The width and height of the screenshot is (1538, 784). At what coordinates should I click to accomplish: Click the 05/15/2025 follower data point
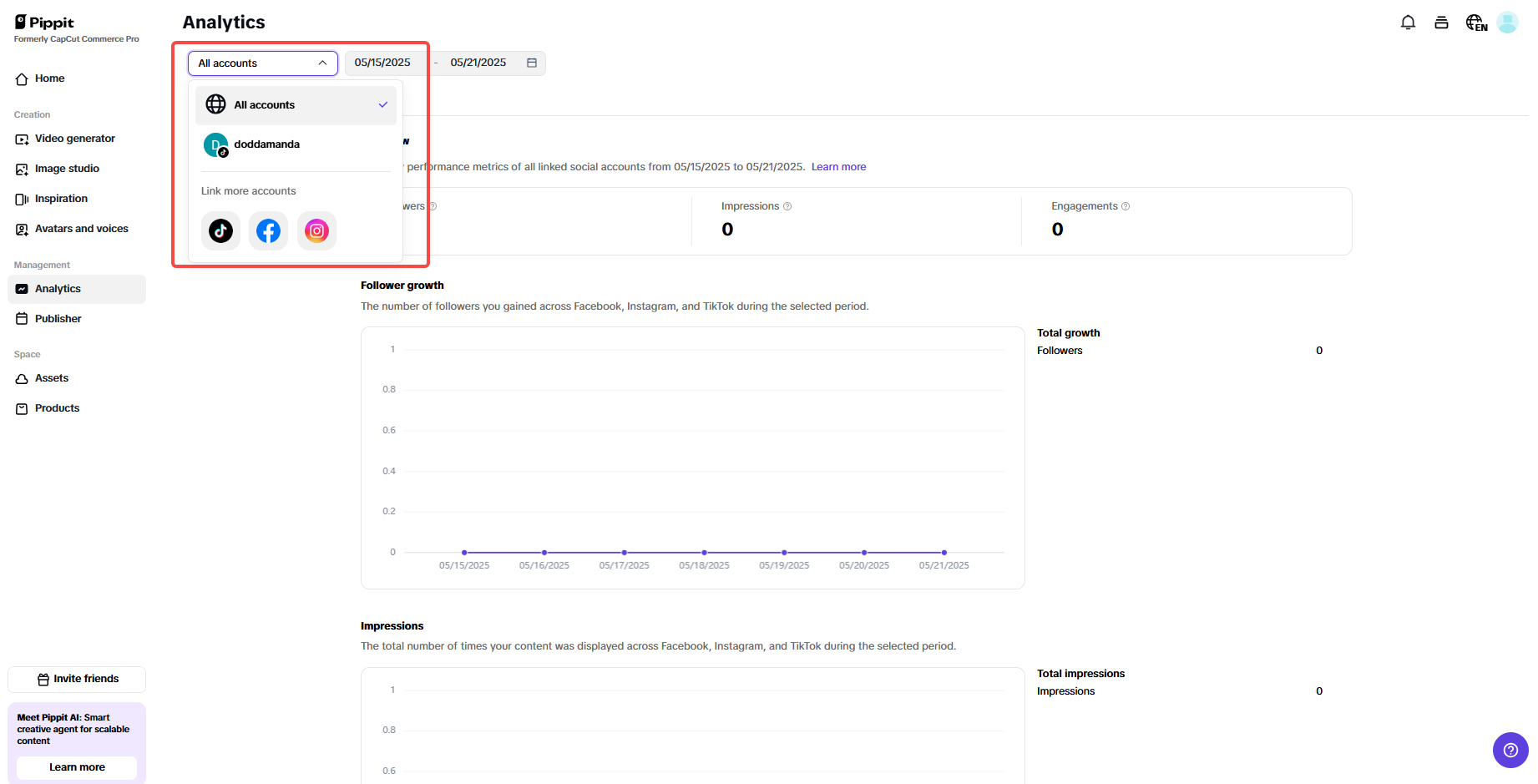pyautogui.click(x=464, y=553)
